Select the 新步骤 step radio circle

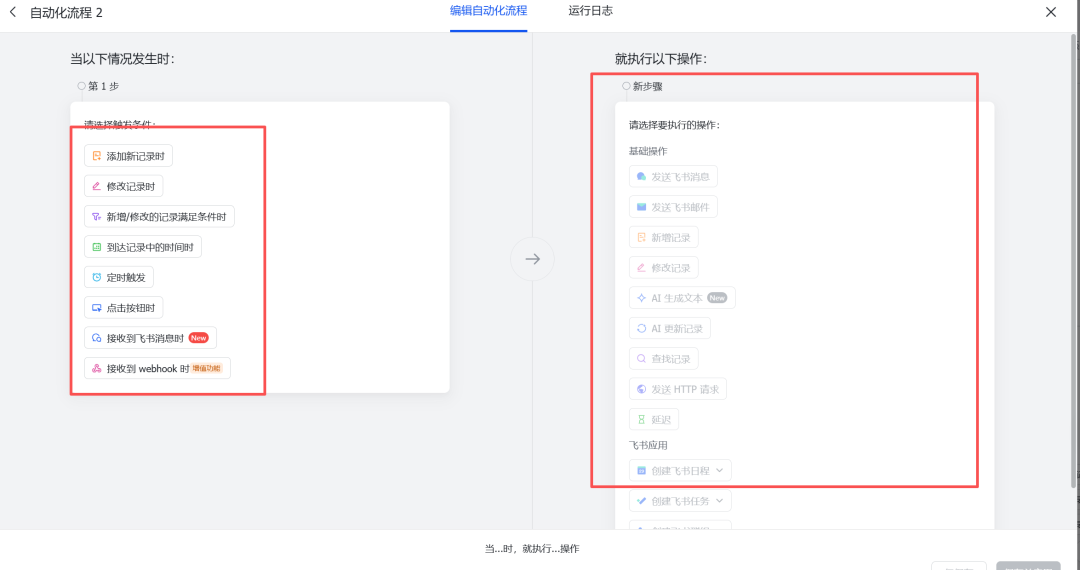(626, 86)
